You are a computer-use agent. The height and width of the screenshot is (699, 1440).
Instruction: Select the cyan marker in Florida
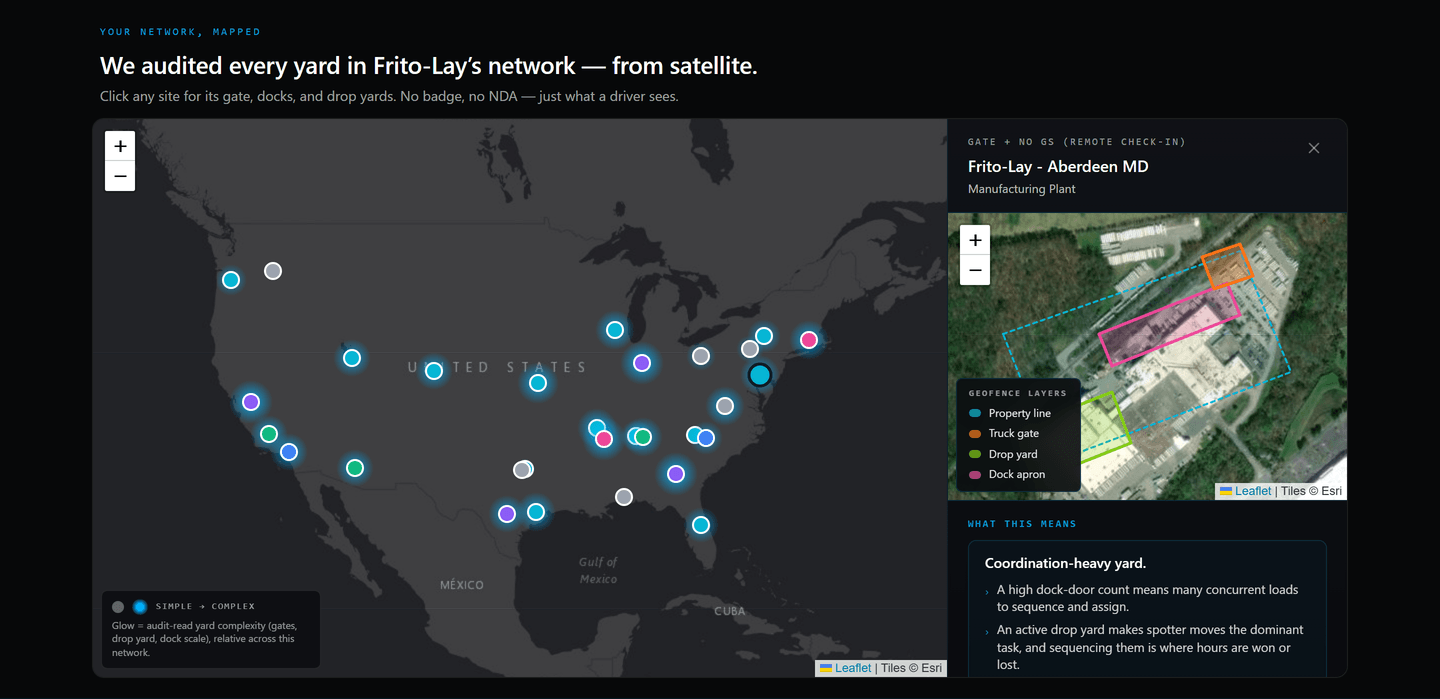(x=701, y=525)
